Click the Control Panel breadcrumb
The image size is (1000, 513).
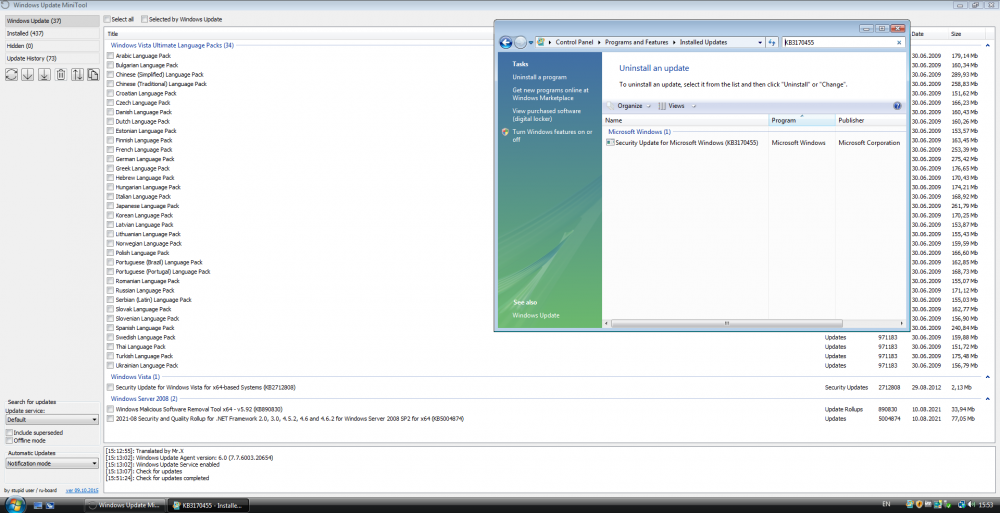click(574, 42)
